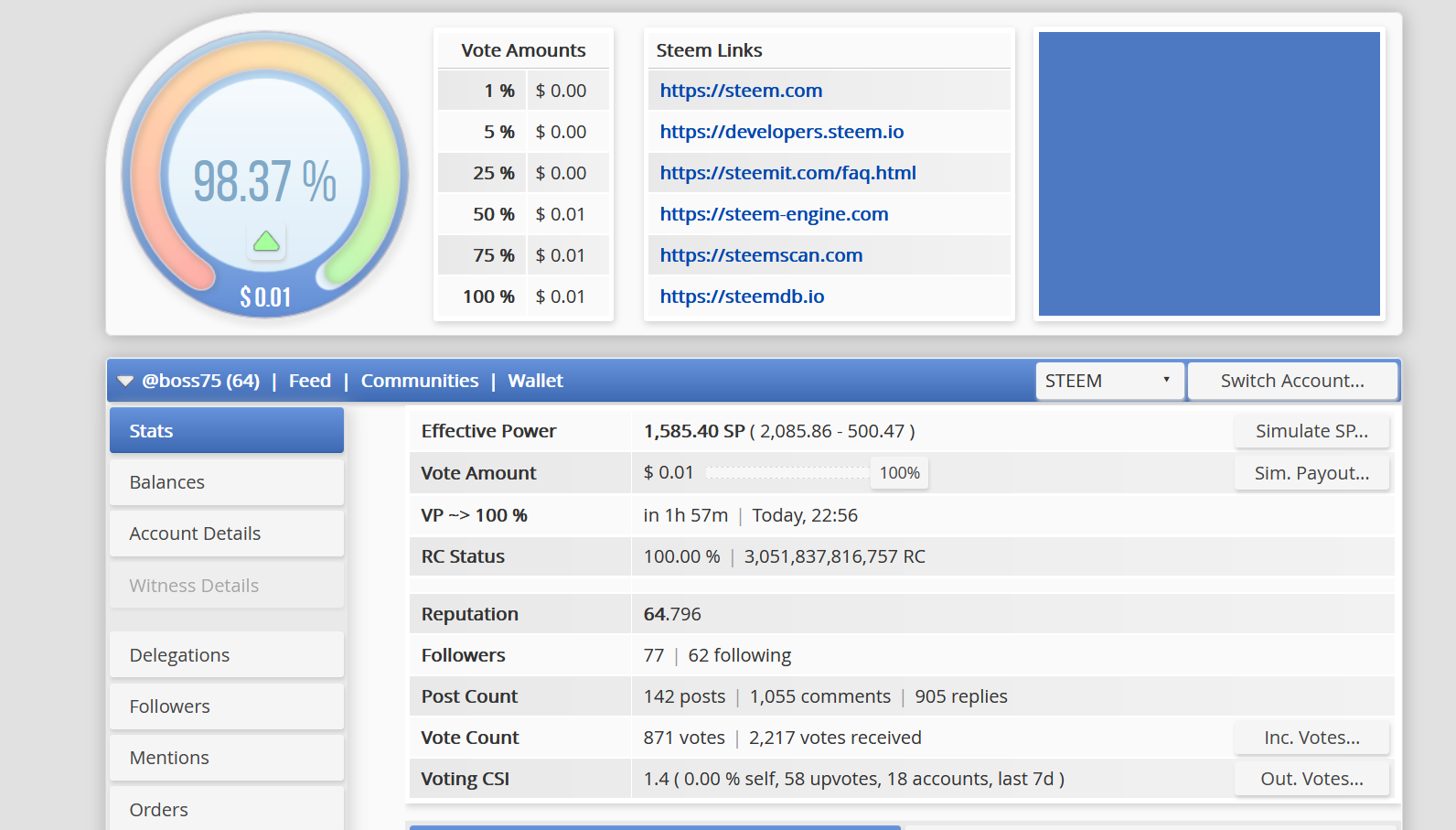
Task: Click the 98.37 % voting power readout
Action: tap(265, 181)
